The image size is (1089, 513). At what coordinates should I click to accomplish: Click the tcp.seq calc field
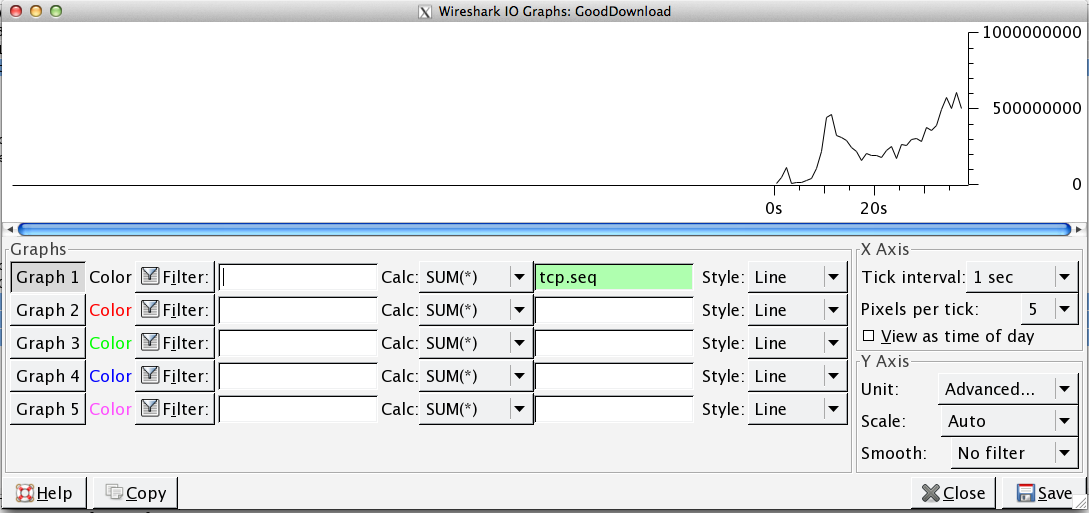(614, 278)
